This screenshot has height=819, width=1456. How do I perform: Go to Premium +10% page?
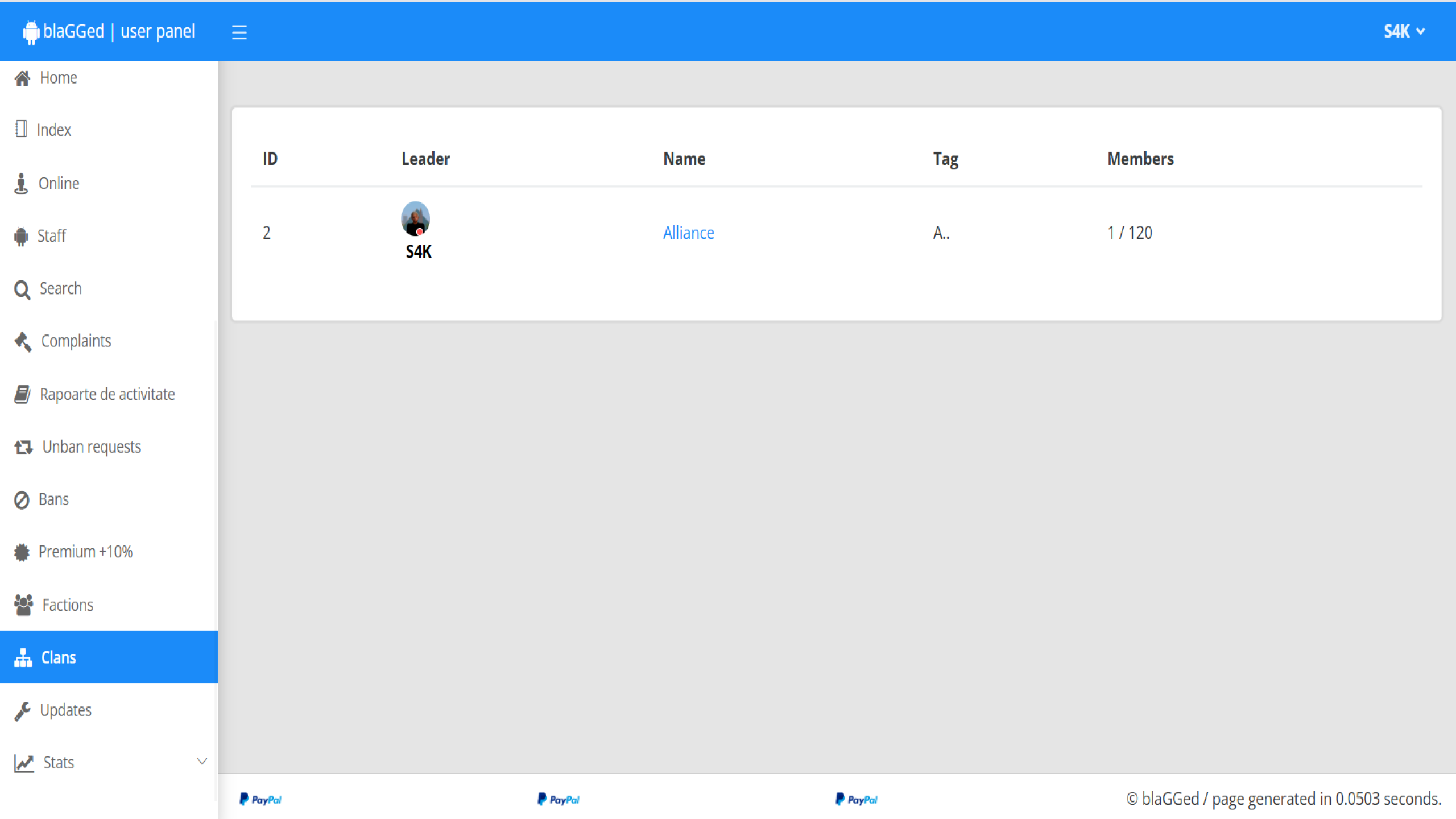tap(85, 552)
